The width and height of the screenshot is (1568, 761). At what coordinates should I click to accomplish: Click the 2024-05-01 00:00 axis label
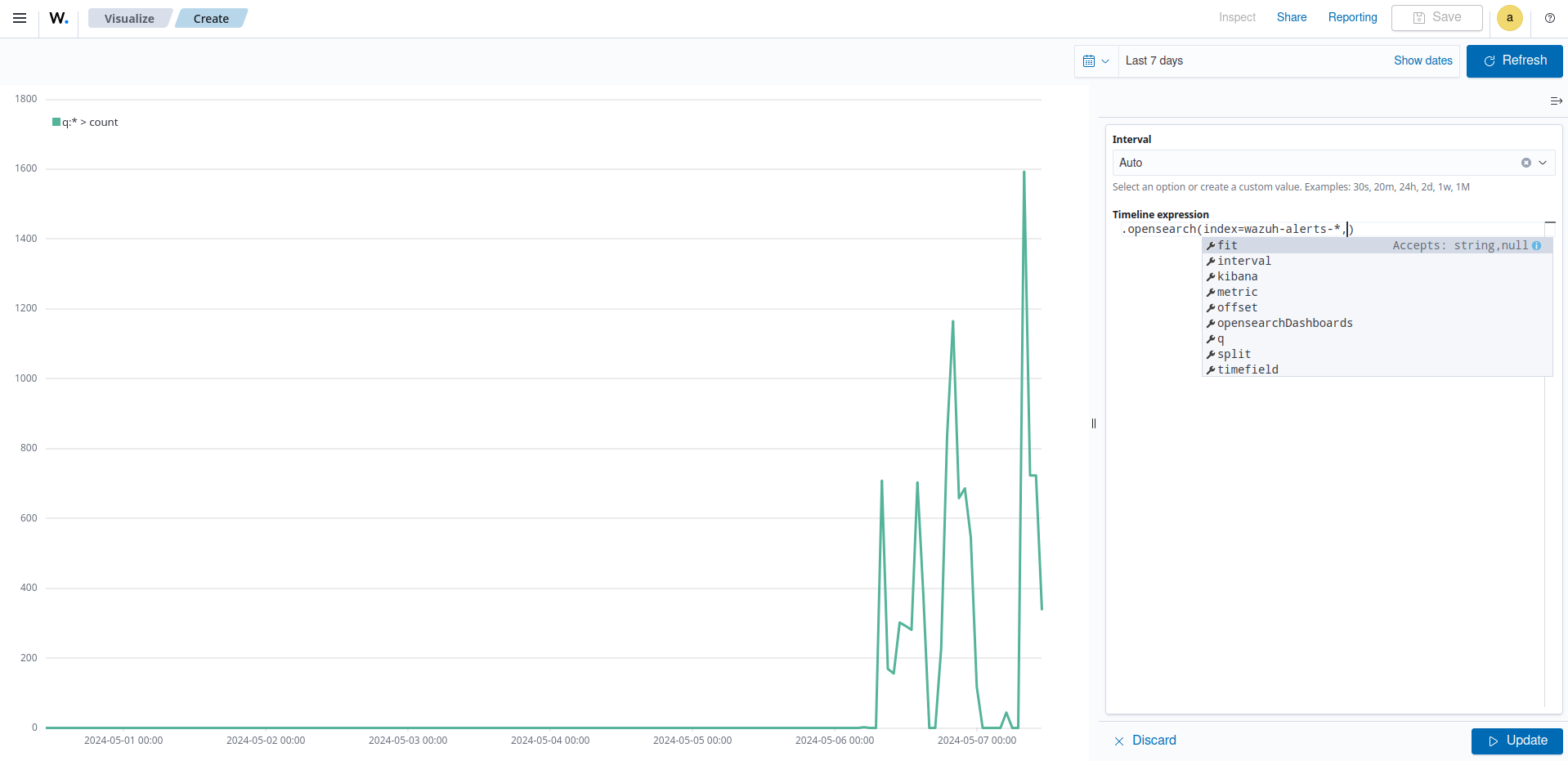click(x=123, y=741)
